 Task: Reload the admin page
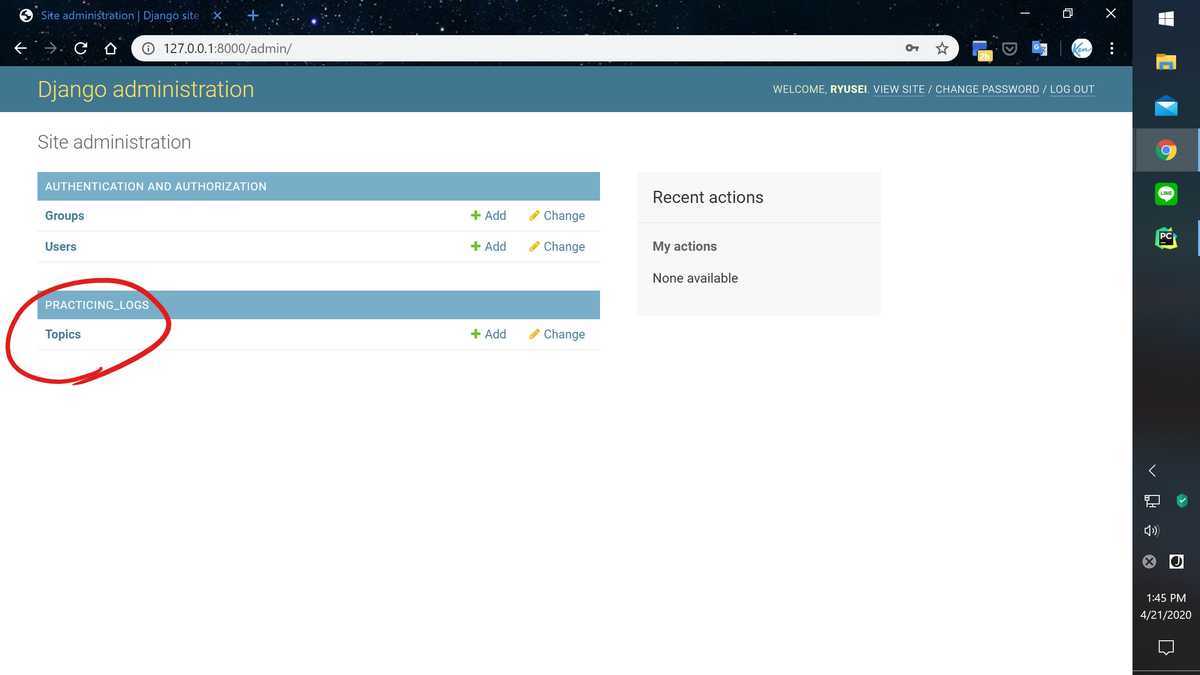tap(81, 48)
